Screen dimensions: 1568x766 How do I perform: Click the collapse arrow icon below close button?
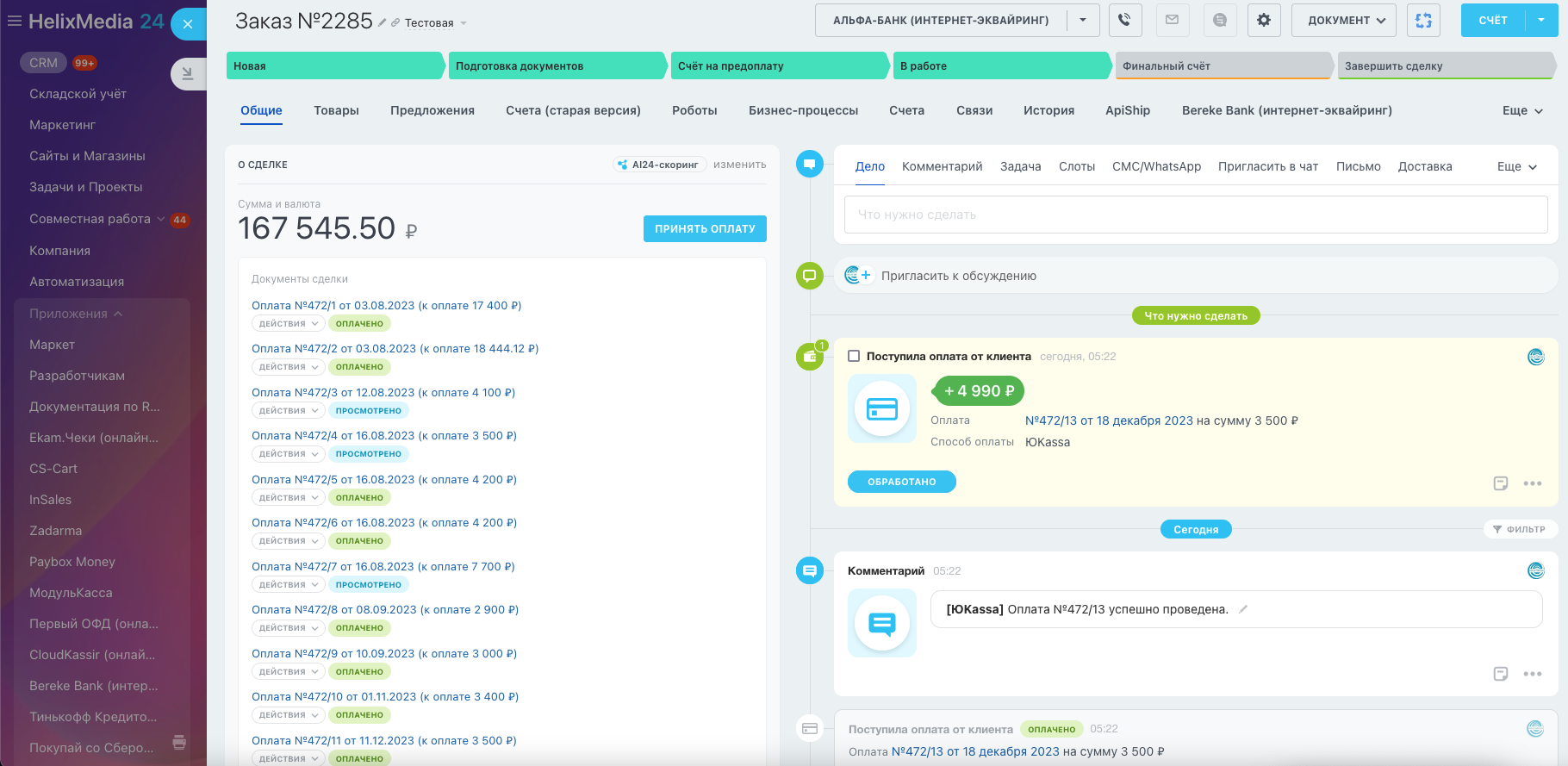(x=188, y=74)
